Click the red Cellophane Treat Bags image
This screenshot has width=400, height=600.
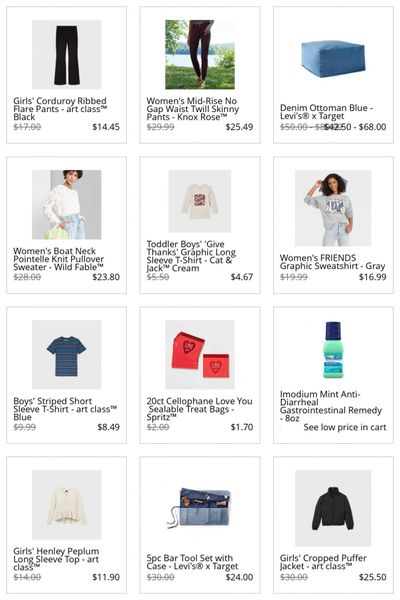(x=200, y=355)
